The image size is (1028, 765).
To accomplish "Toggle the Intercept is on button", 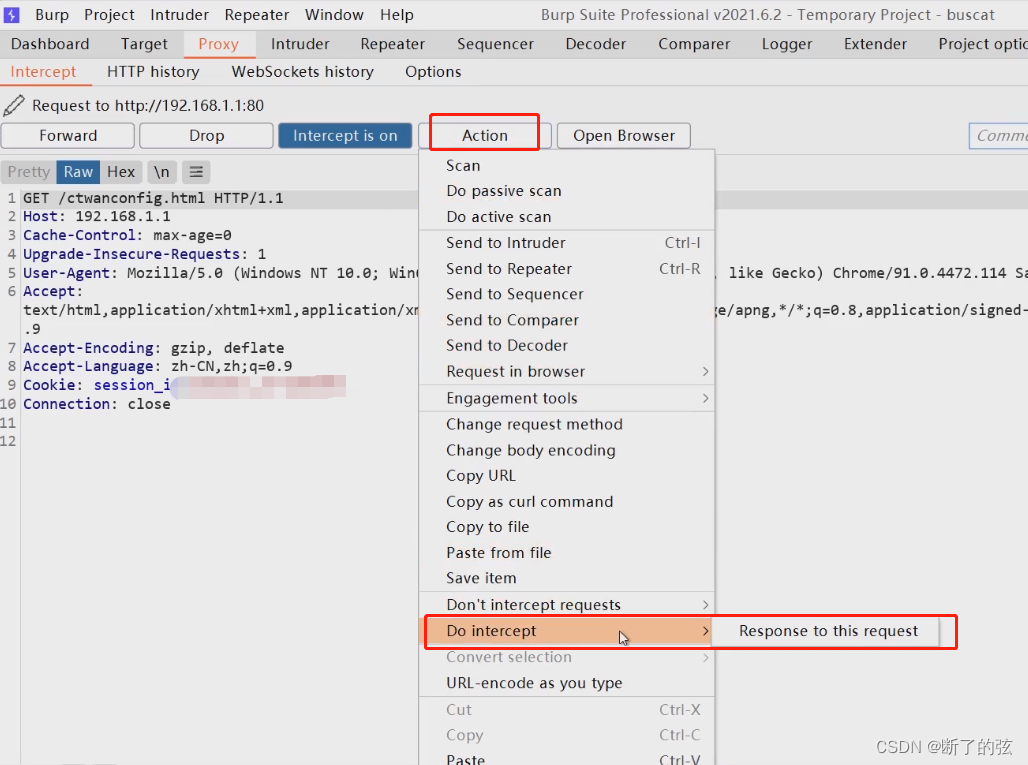I will pos(345,136).
